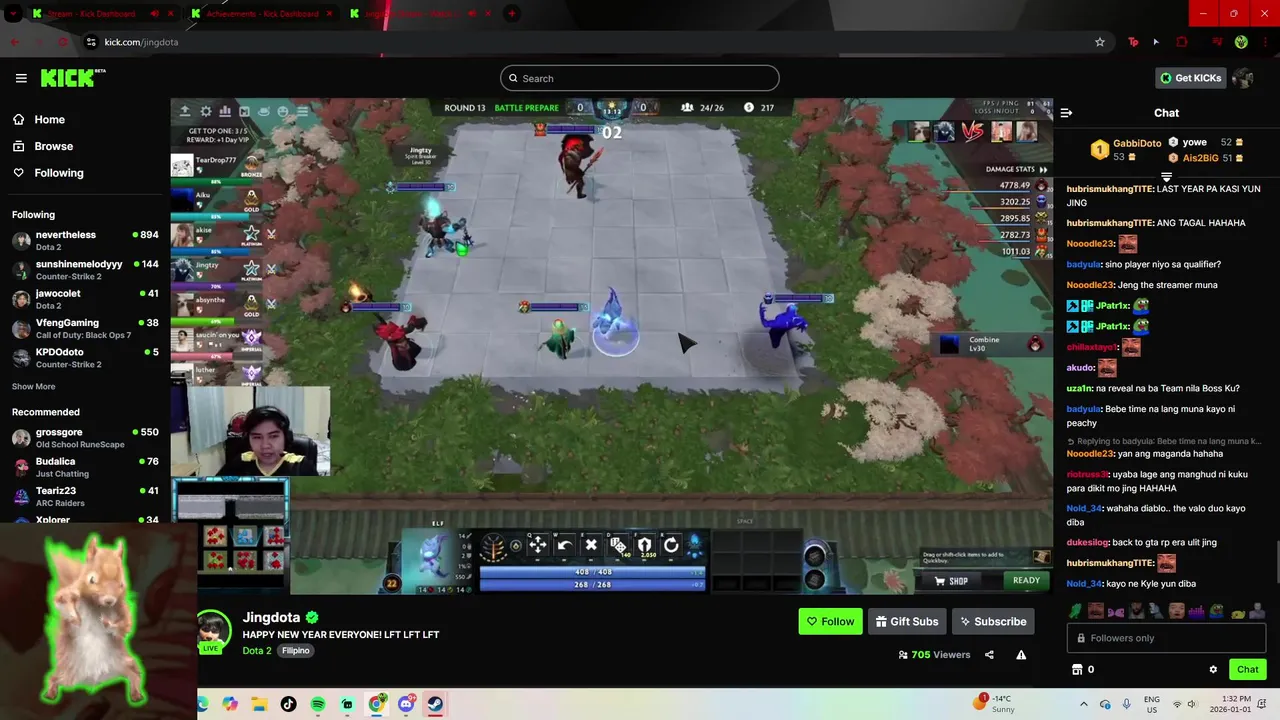Click the share stream icon
The width and height of the screenshot is (1280, 720).
989,655
